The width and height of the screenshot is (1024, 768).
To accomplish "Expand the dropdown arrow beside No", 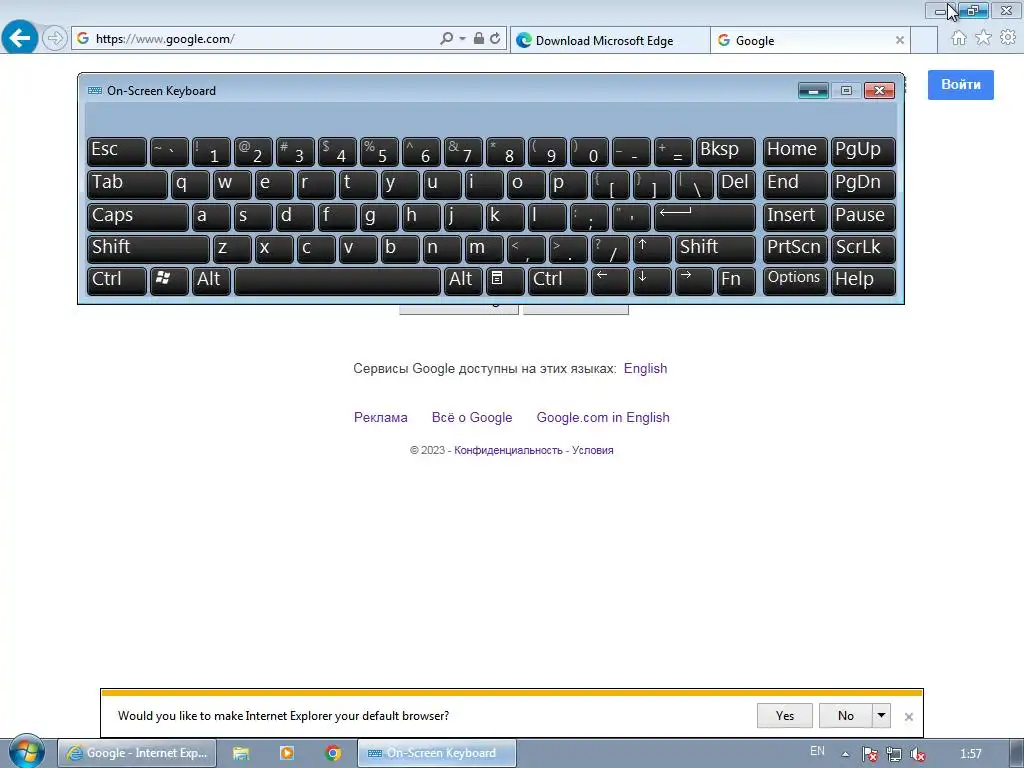I will click(882, 716).
